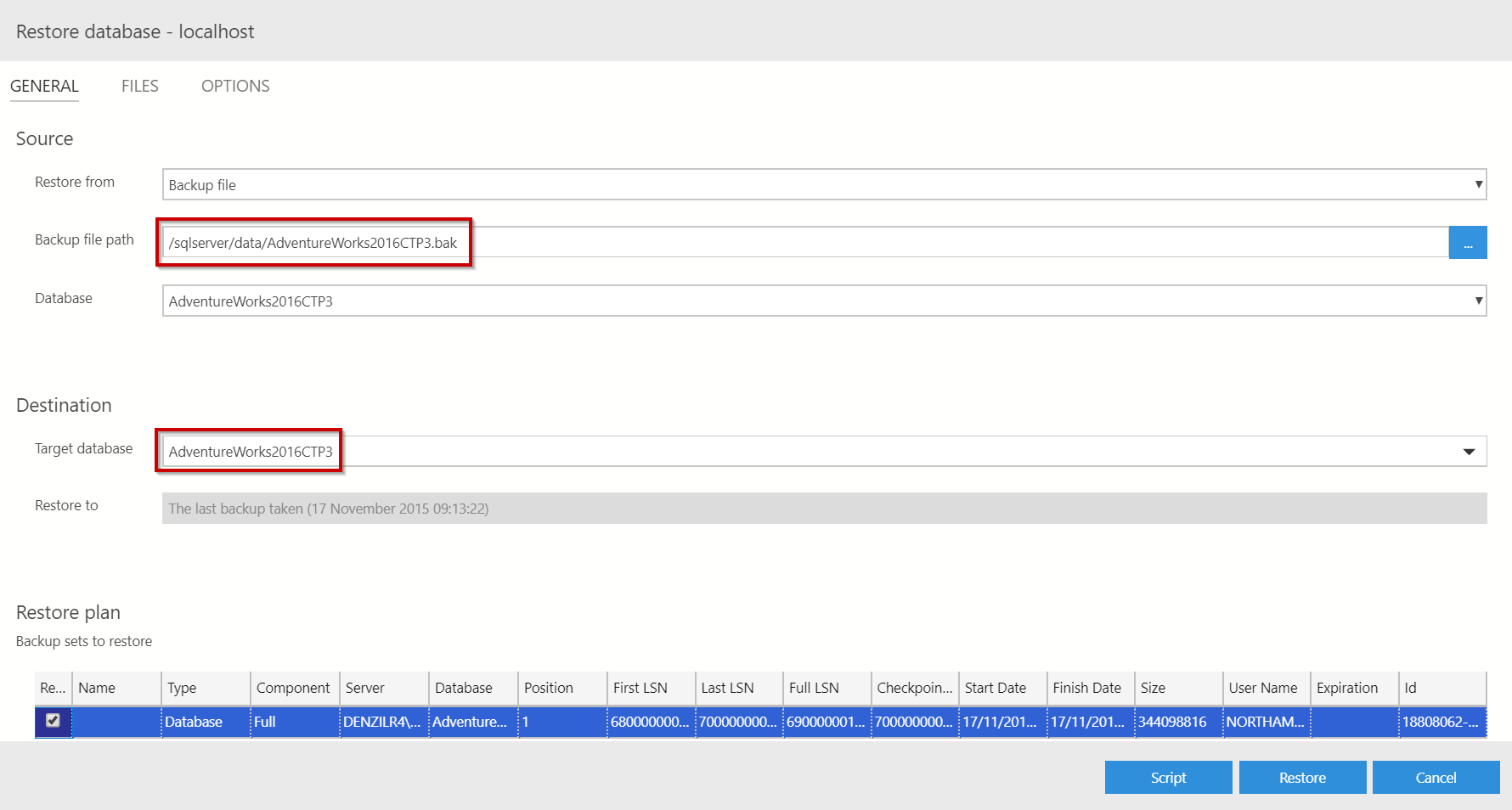Click the Target database text field
The height and width of the screenshot is (810, 1512).
pos(764,452)
